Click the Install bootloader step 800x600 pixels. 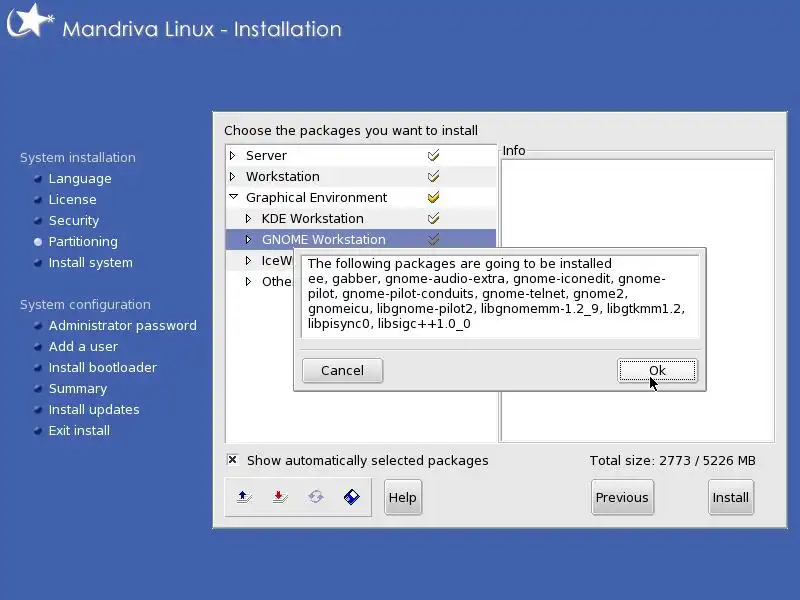click(103, 367)
